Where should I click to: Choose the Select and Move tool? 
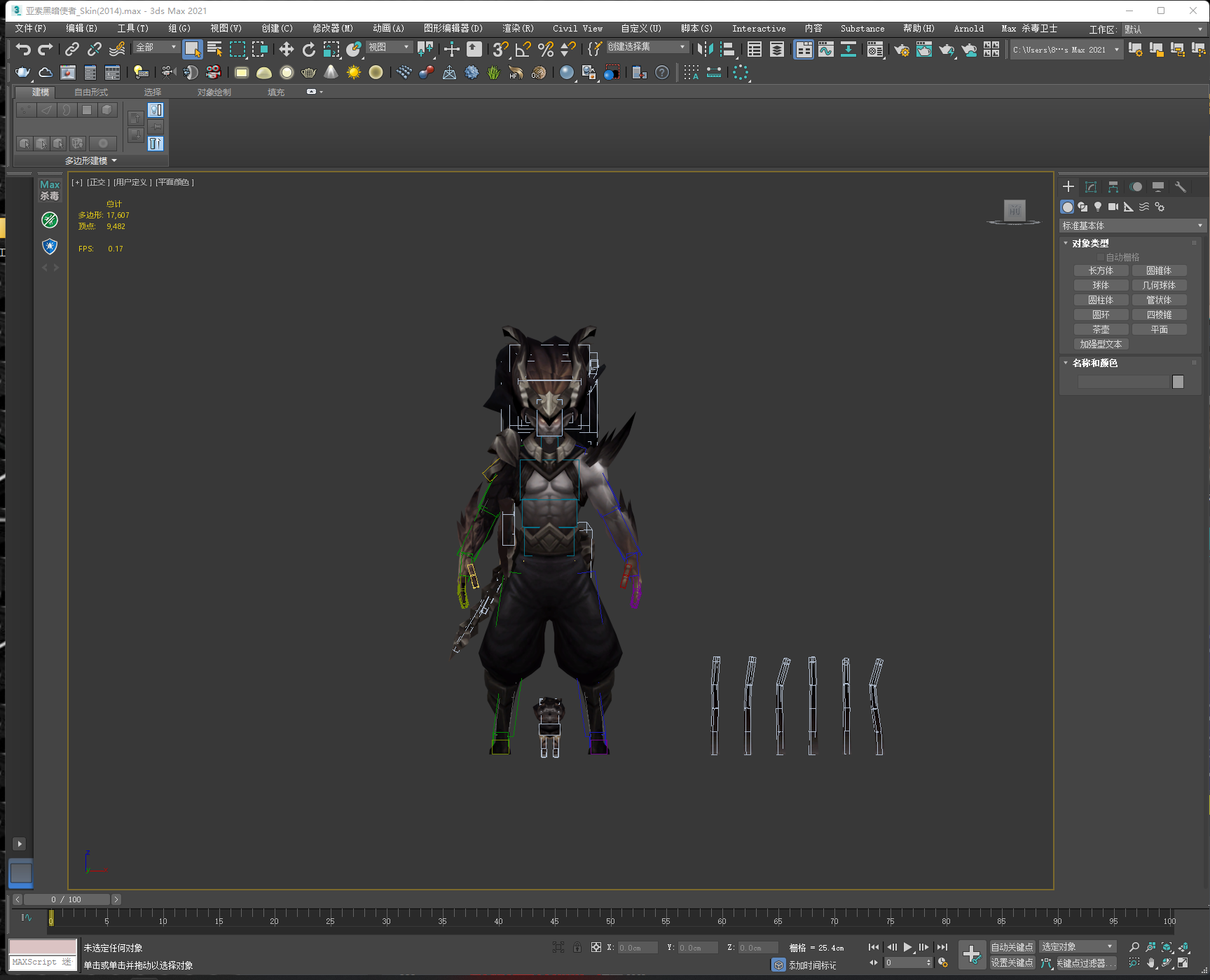[x=286, y=49]
